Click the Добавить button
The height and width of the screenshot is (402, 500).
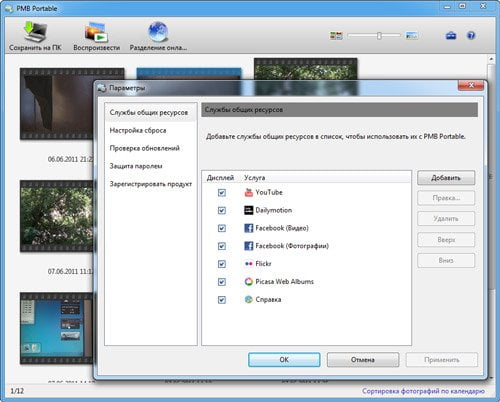(x=446, y=178)
